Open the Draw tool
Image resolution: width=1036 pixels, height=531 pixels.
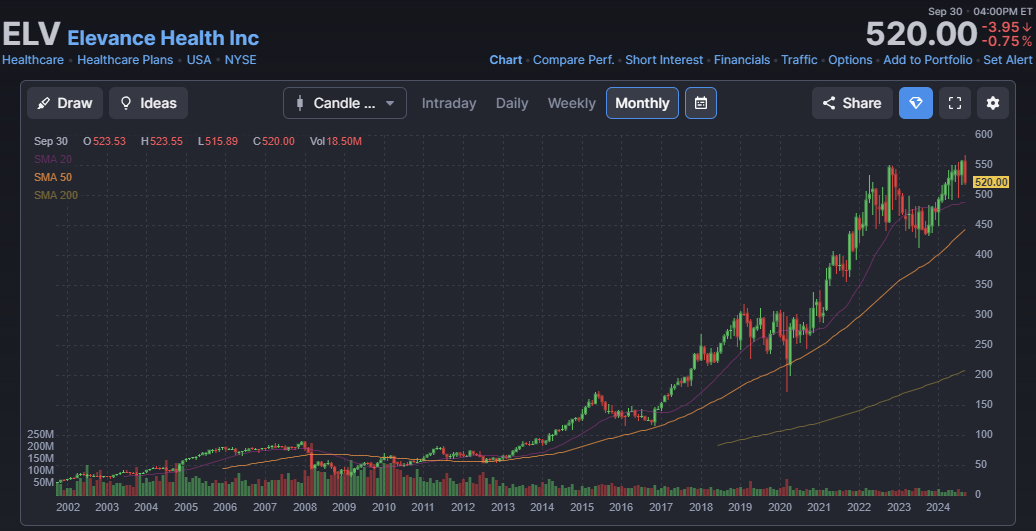pos(65,103)
